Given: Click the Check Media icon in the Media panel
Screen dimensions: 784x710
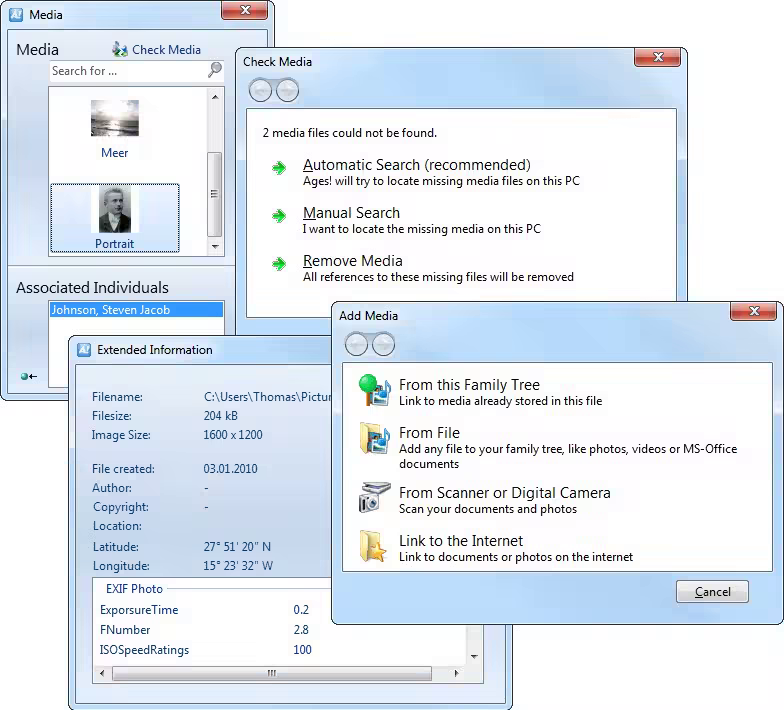Looking at the screenshot, I should [x=120, y=50].
